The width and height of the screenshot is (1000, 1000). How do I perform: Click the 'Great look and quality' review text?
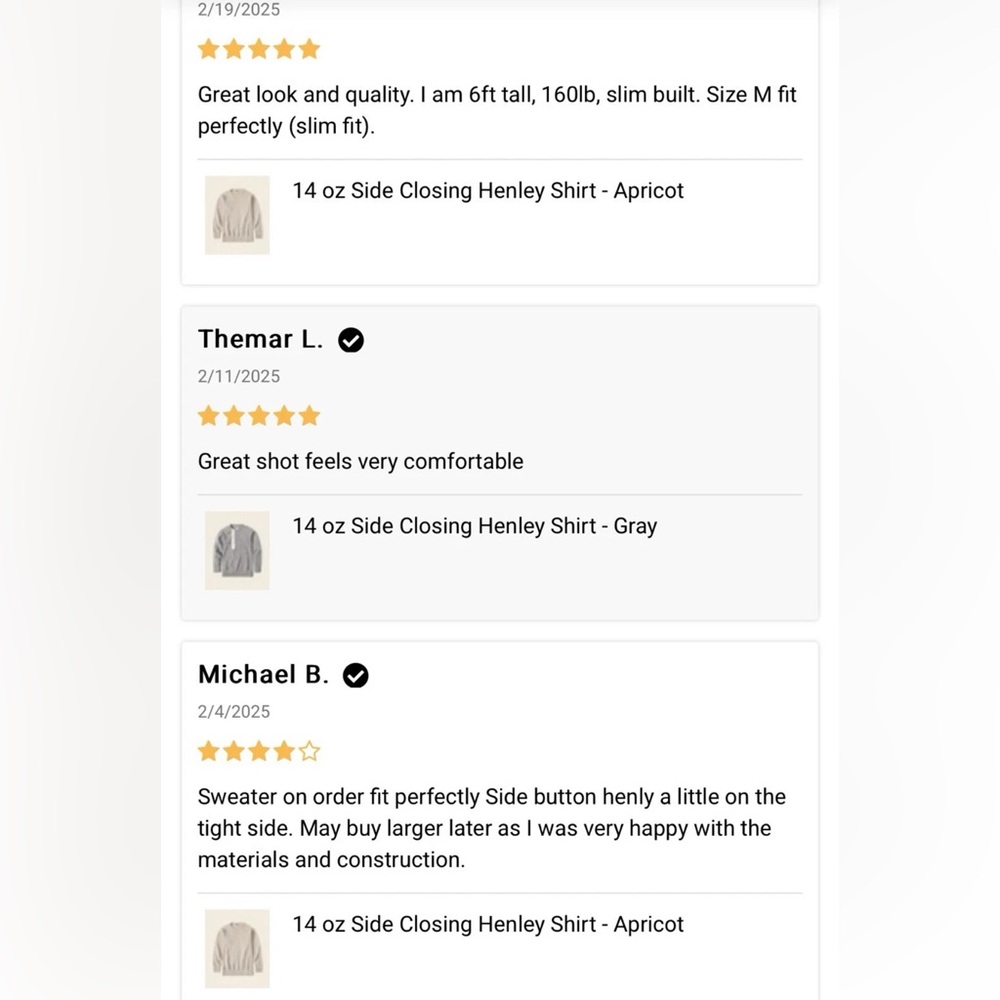coord(497,110)
